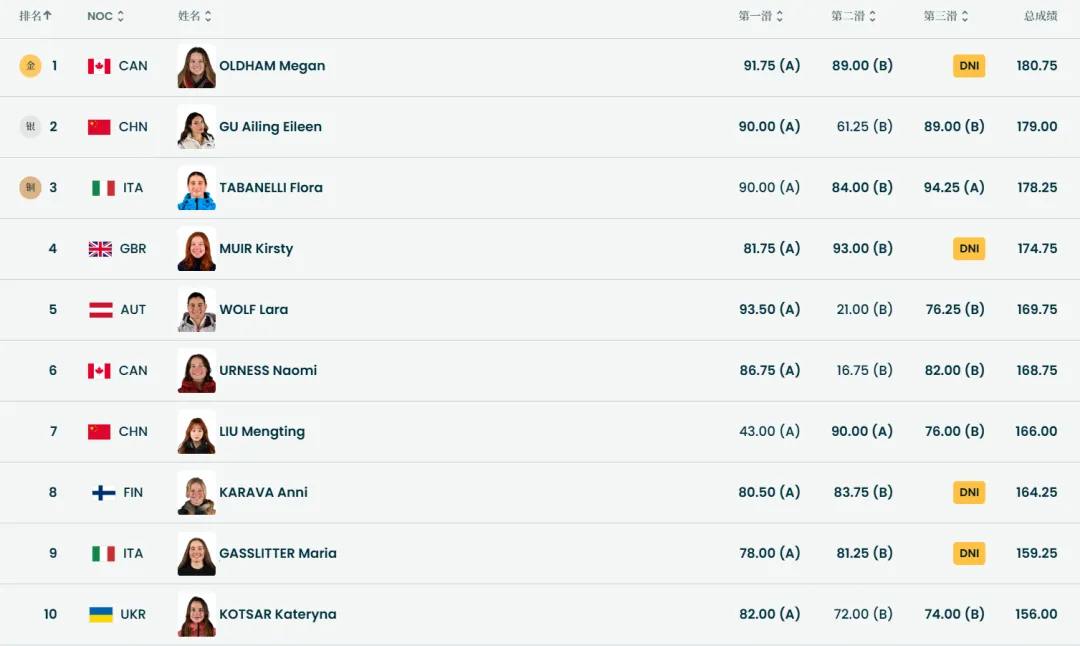Click the gold medal icon for rank 1
Image resolution: width=1080 pixels, height=646 pixels.
click(x=31, y=66)
